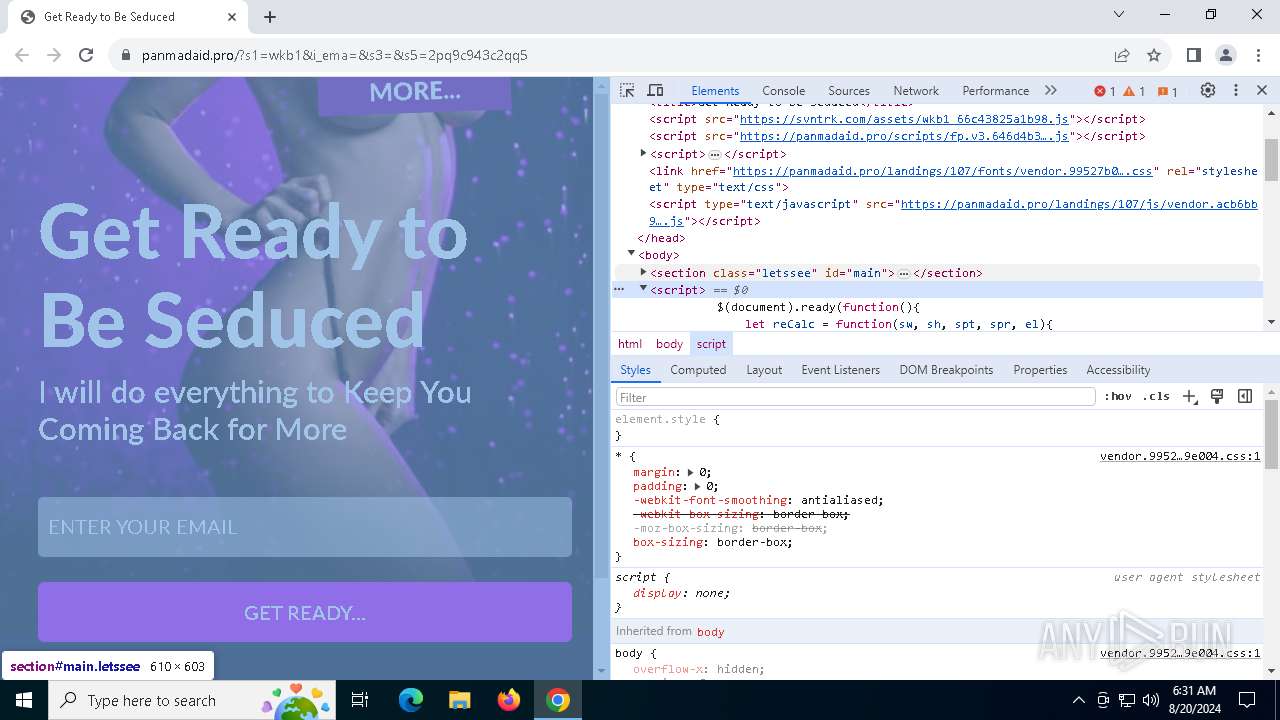Open the Properties tab

(1040, 369)
